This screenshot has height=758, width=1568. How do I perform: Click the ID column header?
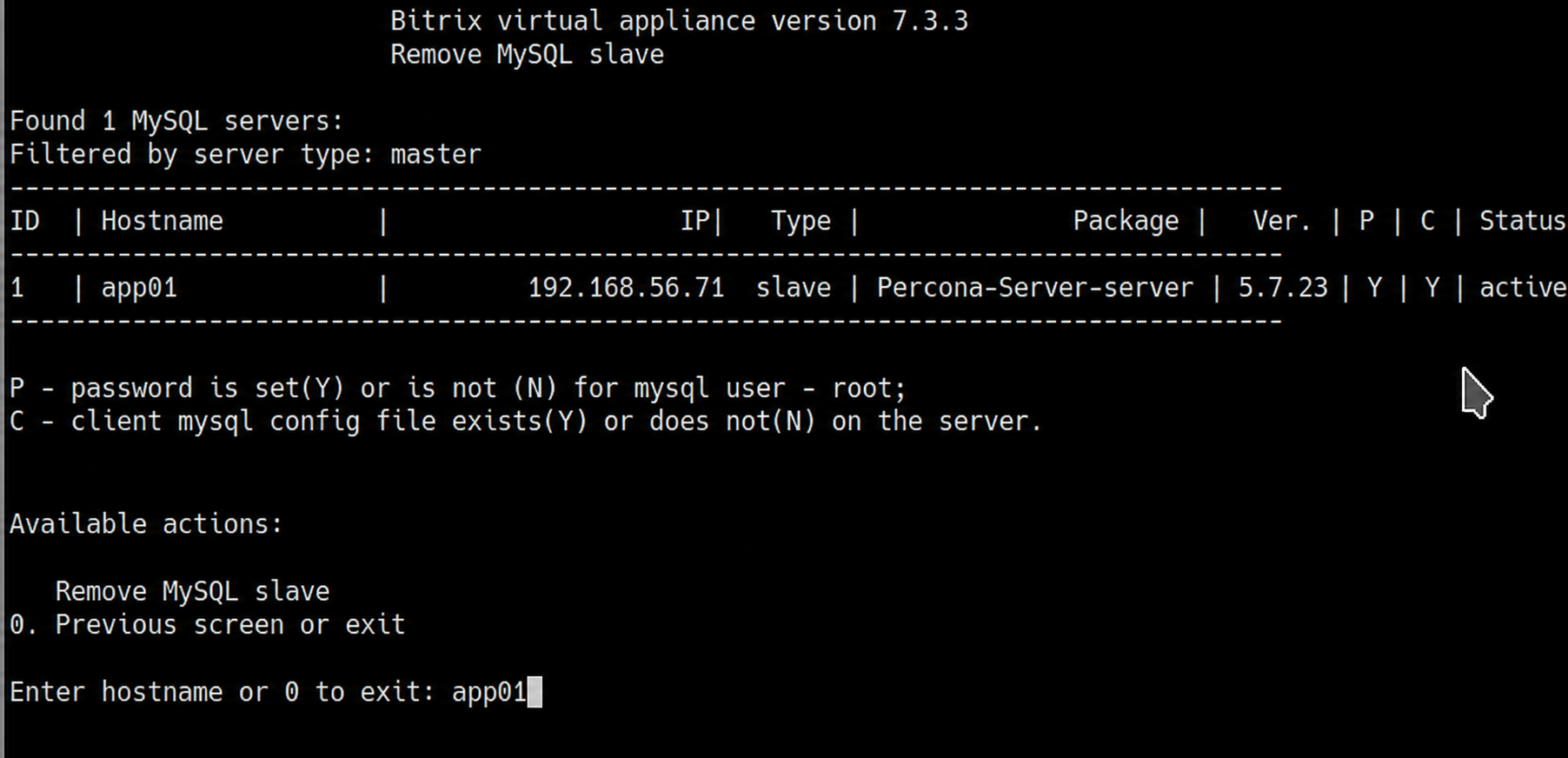pos(24,221)
